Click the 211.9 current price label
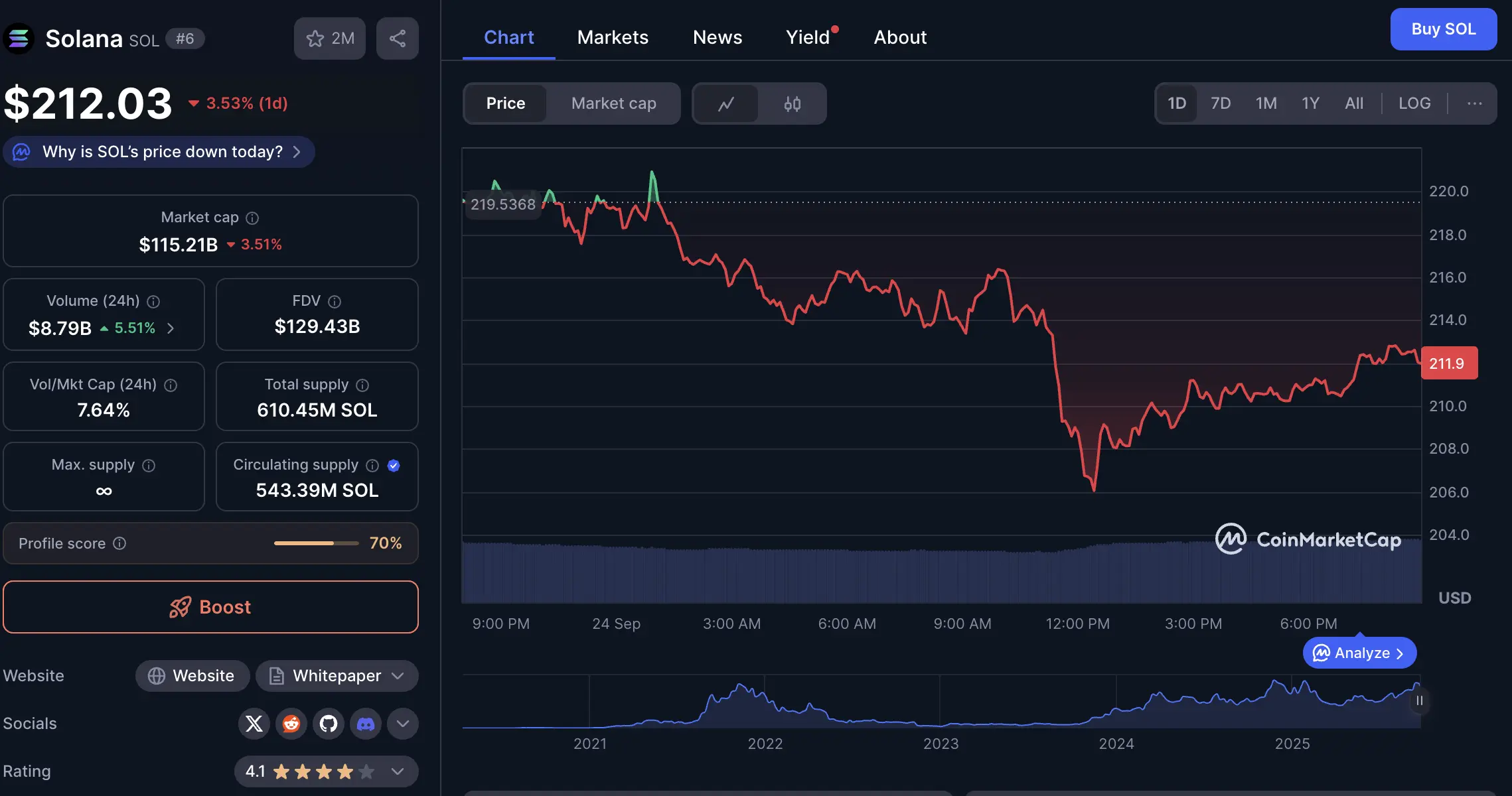Viewport: 1512px width, 796px height. (x=1450, y=364)
